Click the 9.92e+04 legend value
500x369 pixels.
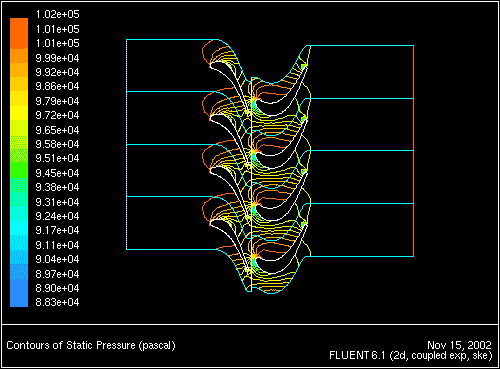[57, 72]
